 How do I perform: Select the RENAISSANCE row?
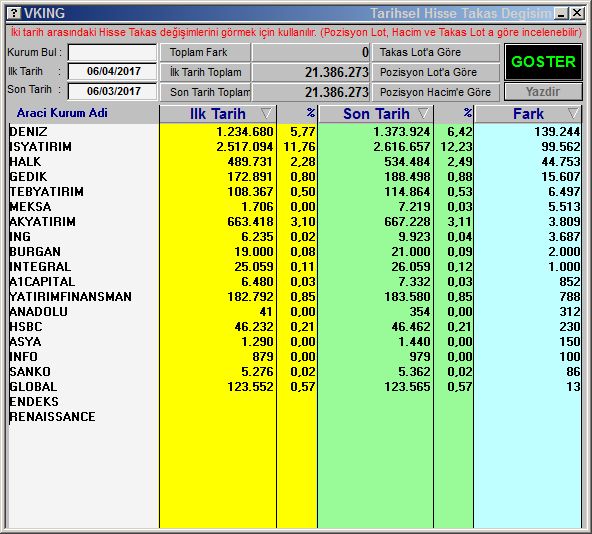(294, 417)
